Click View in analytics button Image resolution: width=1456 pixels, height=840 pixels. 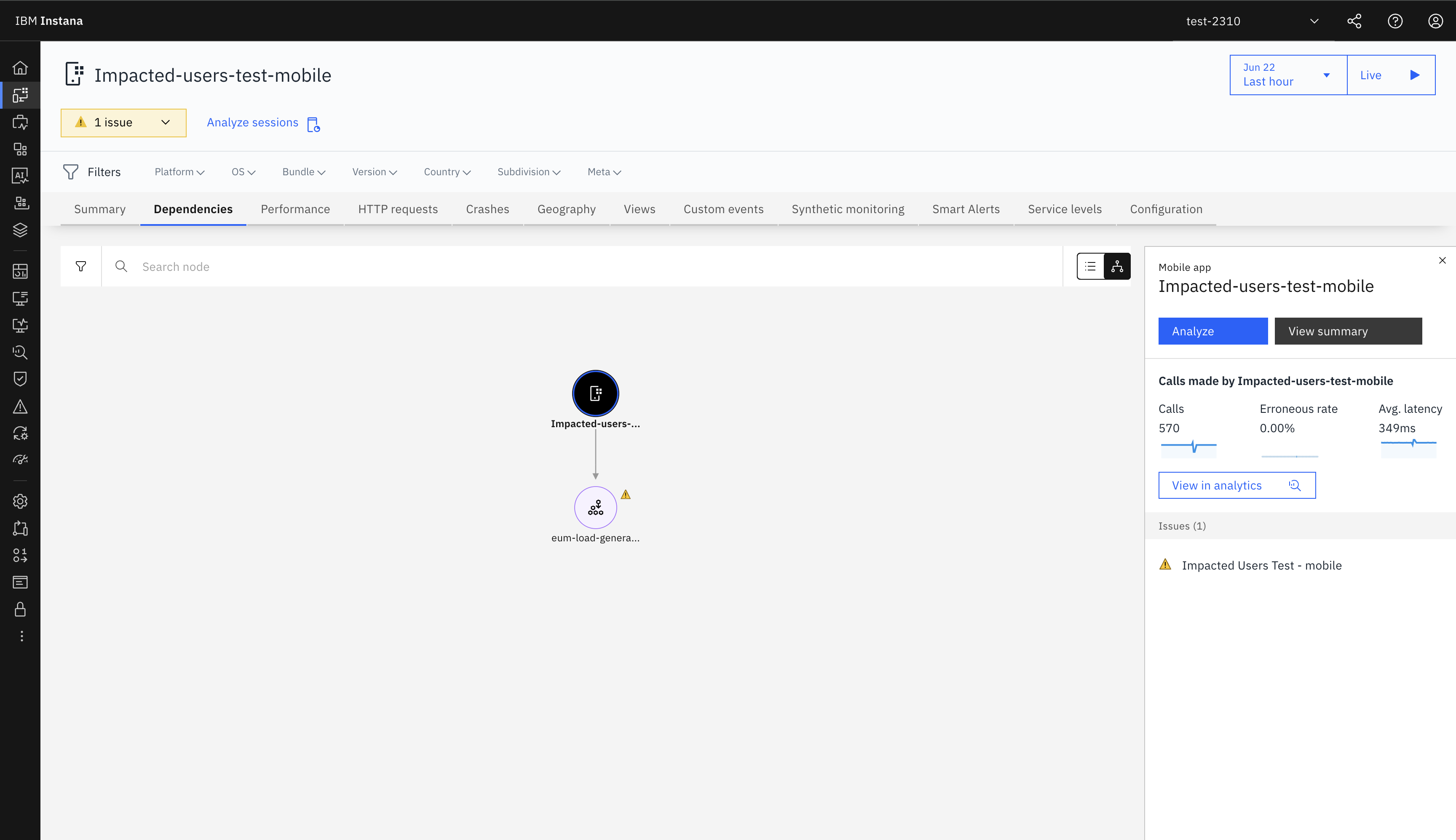pyautogui.click(x=1237, y=486)
